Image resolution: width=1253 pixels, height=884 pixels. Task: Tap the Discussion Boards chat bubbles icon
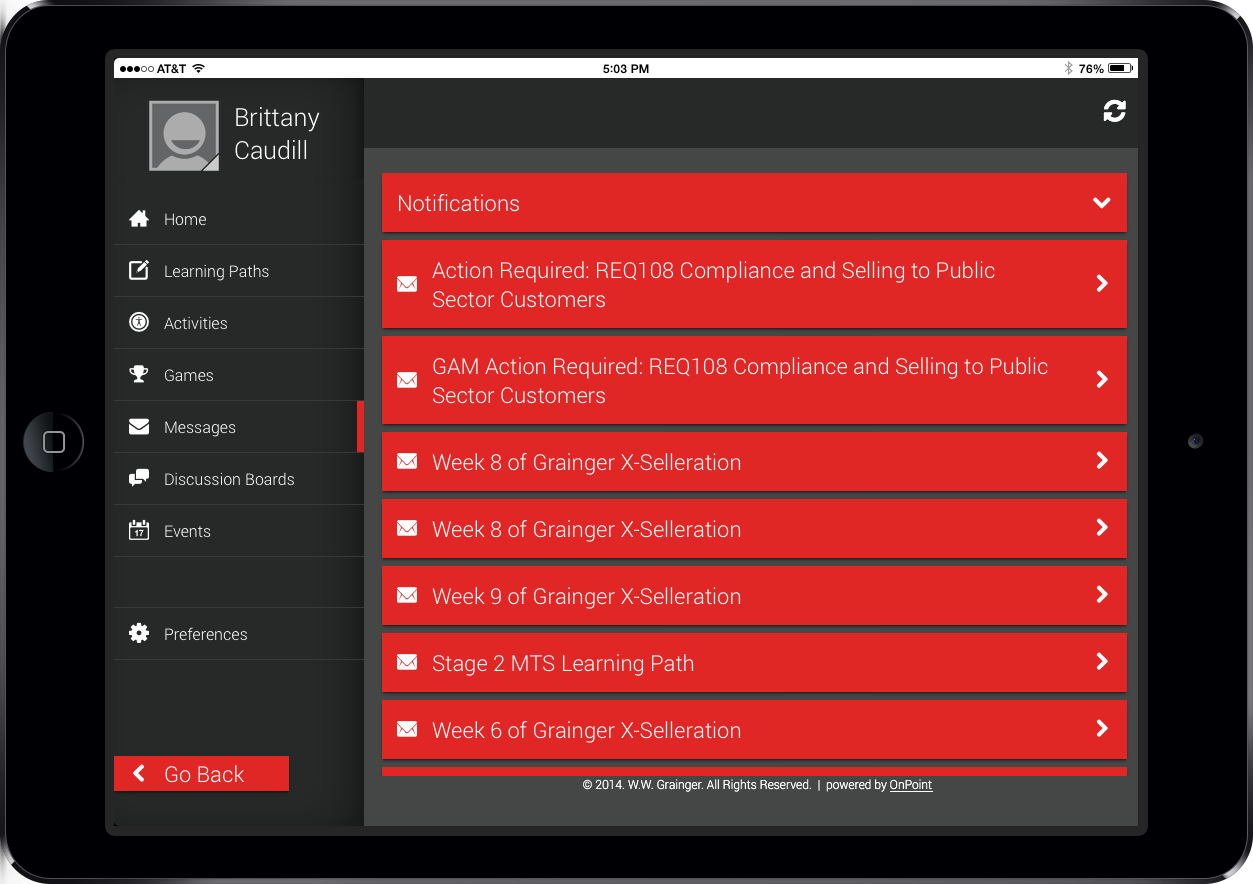tap(139, 479)
